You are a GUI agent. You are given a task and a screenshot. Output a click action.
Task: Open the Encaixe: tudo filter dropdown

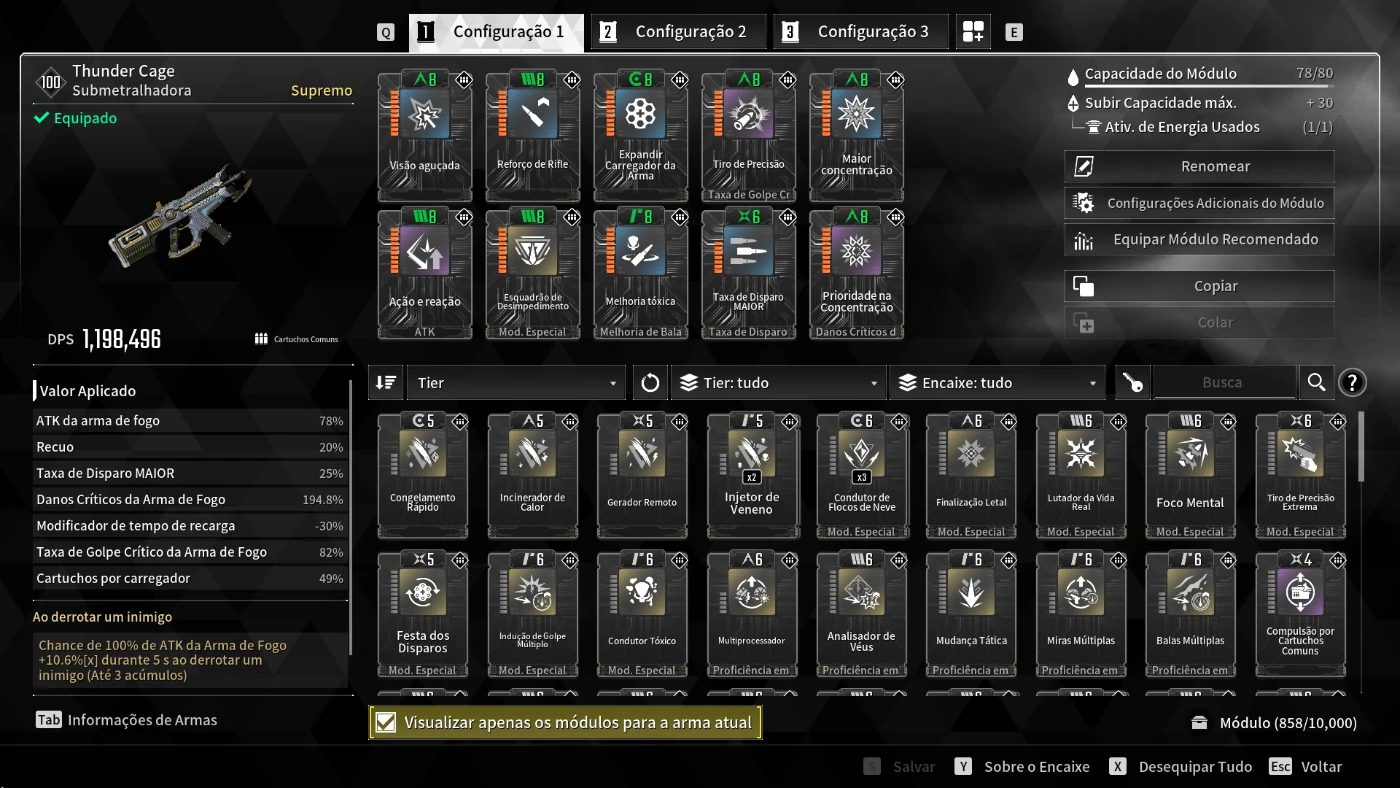coord(997,382)
